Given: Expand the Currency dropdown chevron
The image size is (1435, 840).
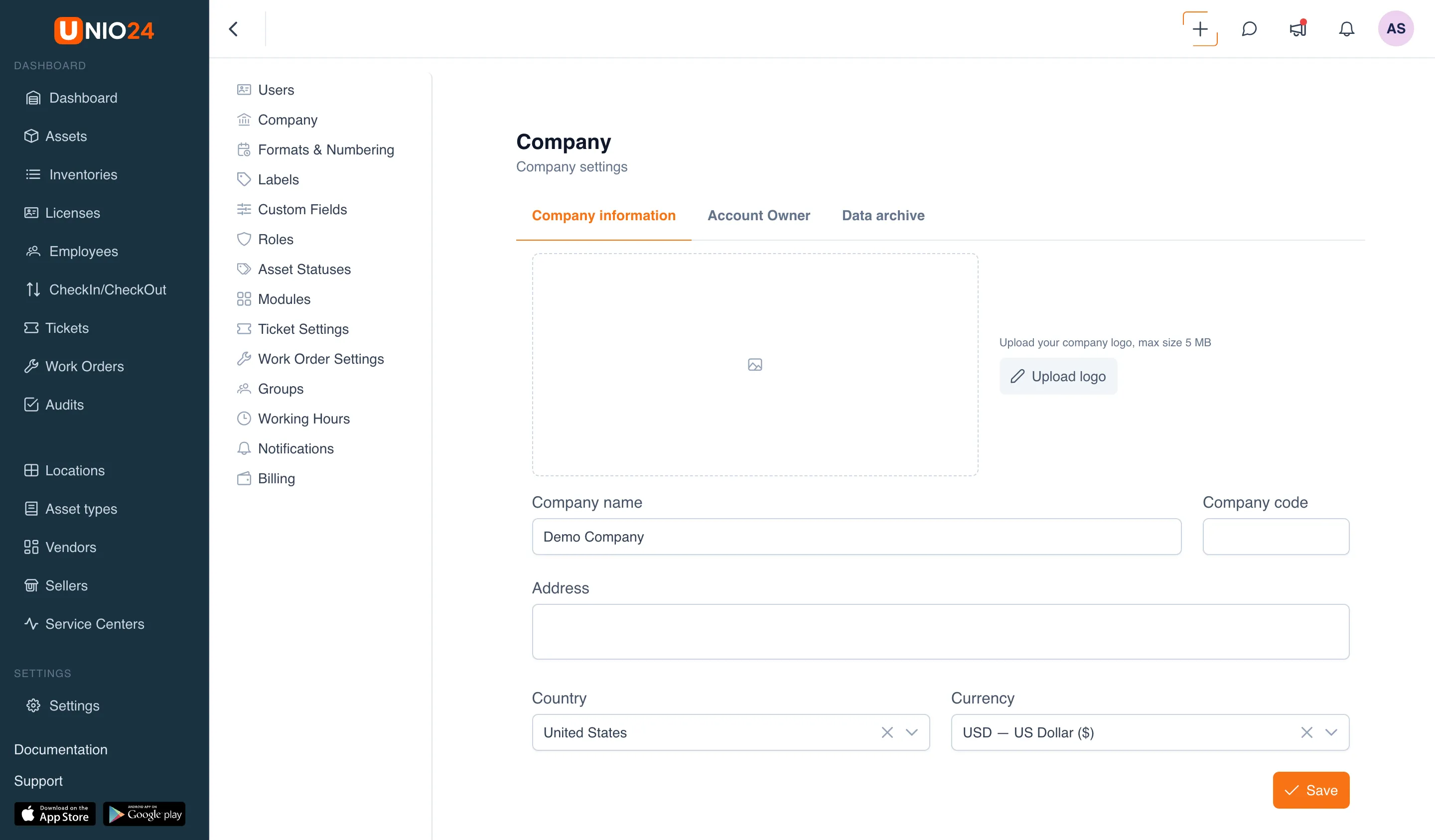Looking at the screenshot, I should tap(1331, 732).
